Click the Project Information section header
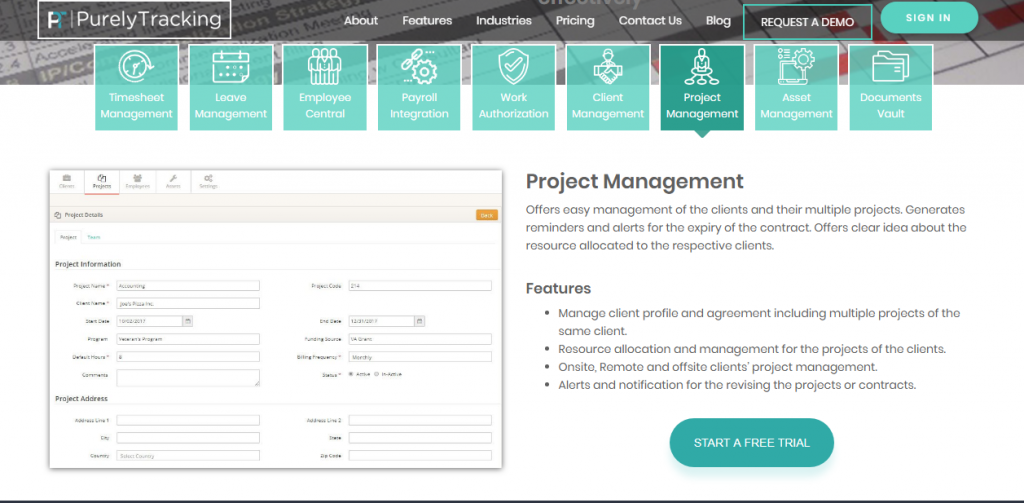 click(88, 265)
